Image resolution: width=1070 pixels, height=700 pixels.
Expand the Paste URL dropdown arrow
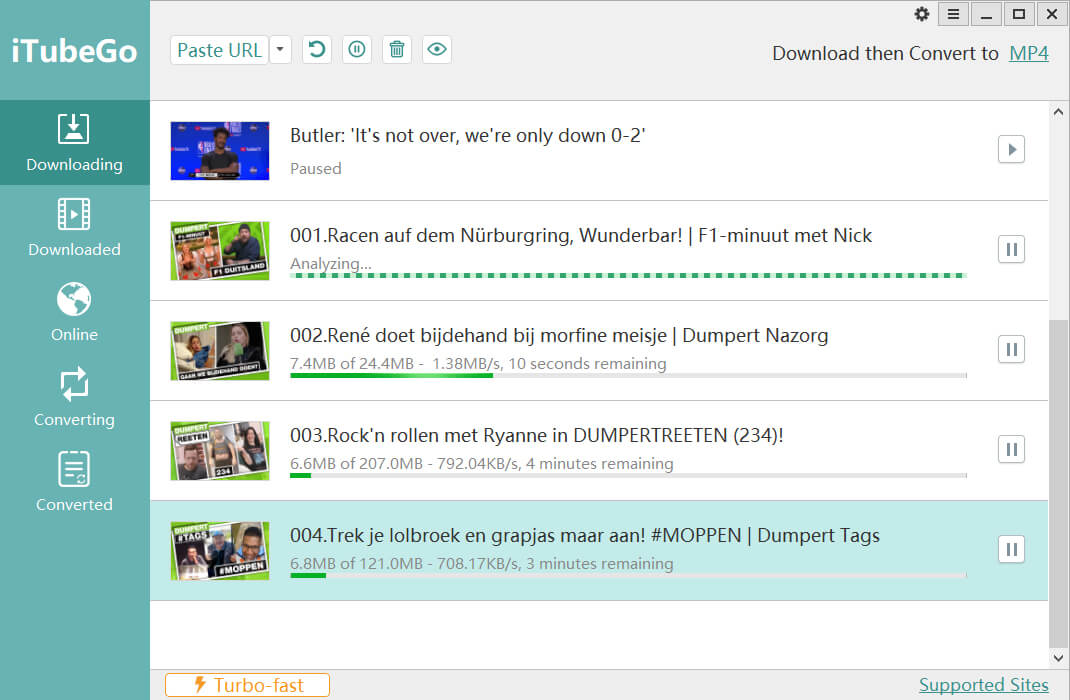click(x=280, y=50)
